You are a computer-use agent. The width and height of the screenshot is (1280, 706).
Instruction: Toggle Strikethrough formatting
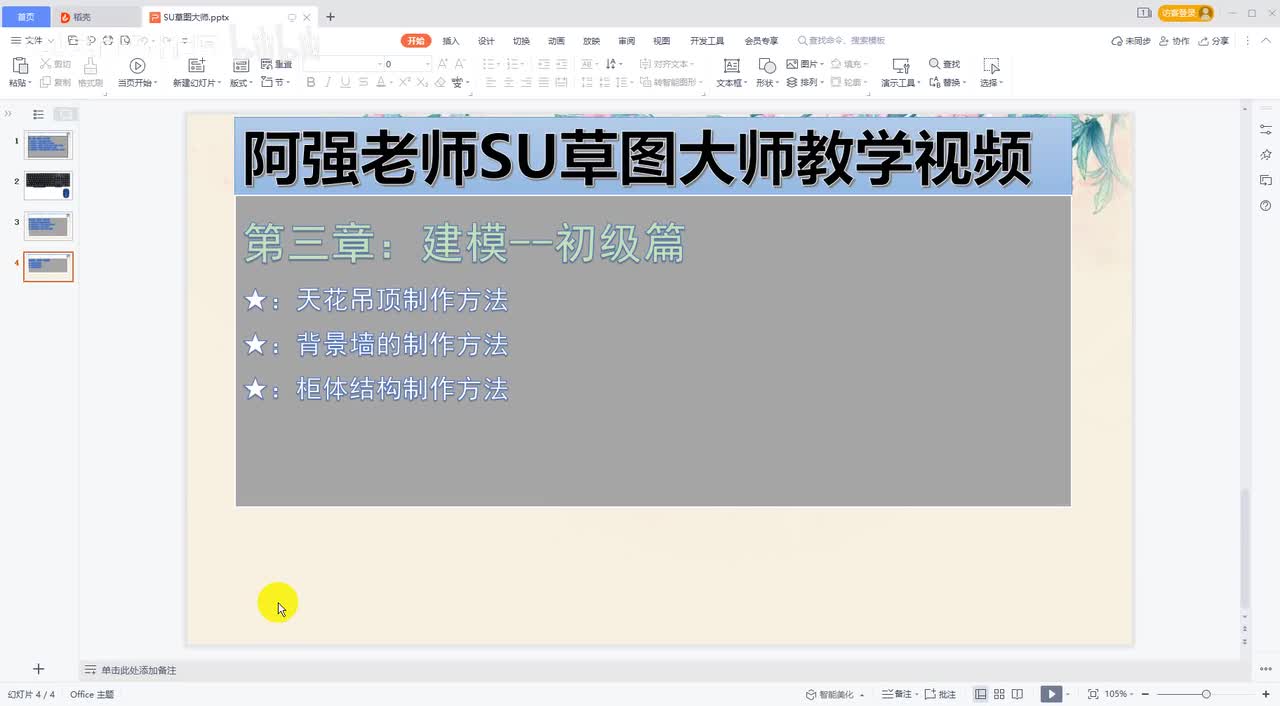[364, 83]
